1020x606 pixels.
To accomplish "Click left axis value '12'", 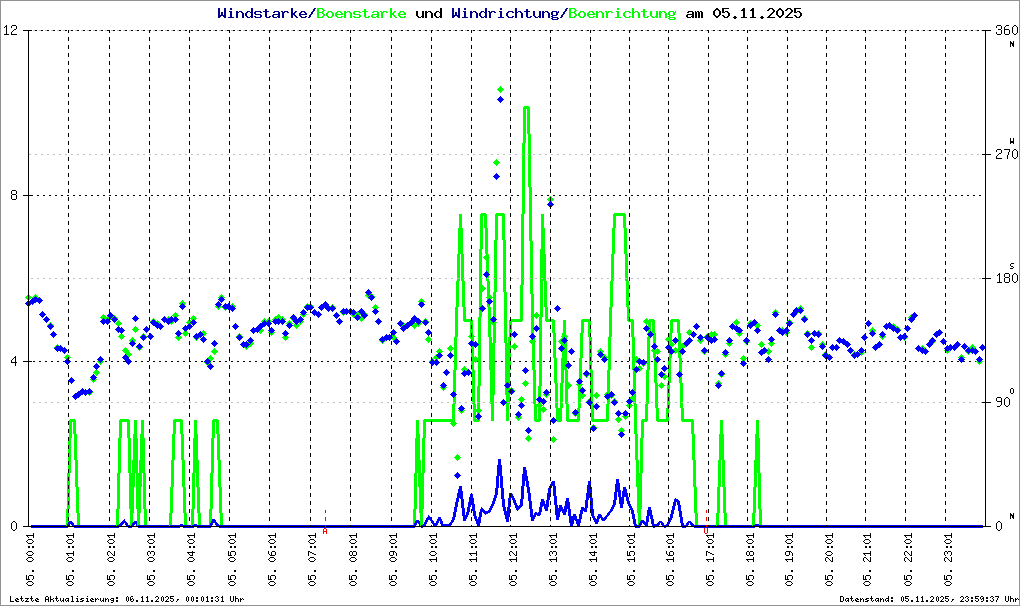I will [12, 30].
